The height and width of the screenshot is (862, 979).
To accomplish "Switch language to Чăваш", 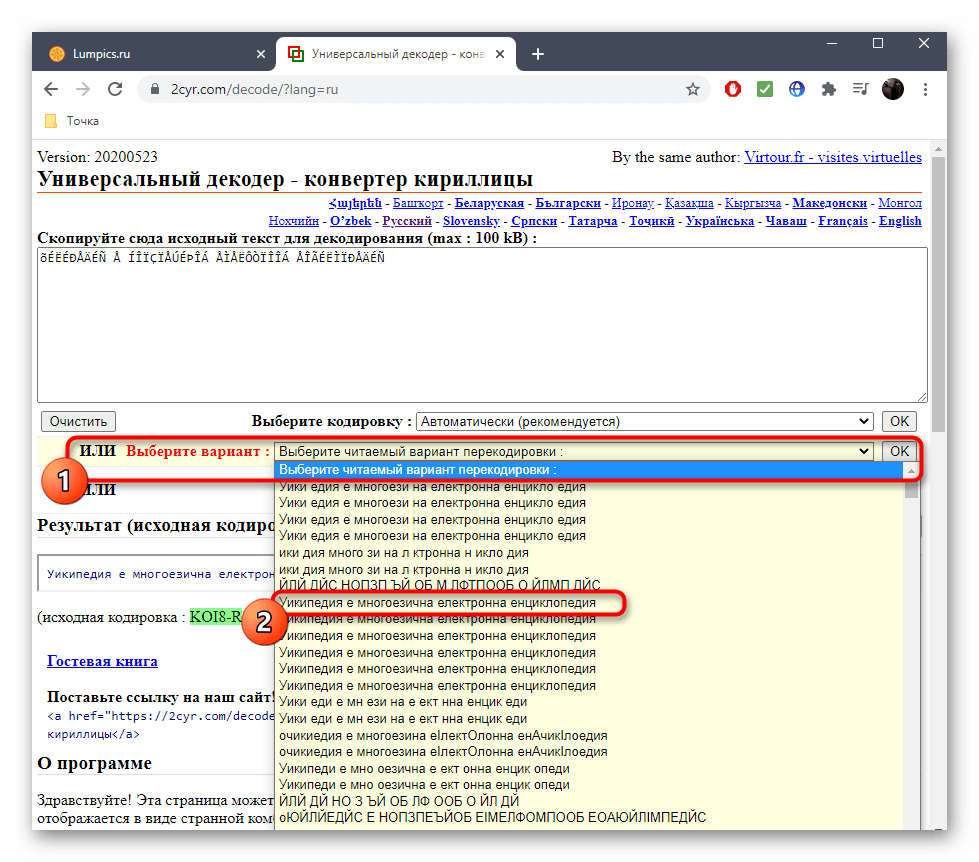I will pyautogui.click(x=786, y=221).
